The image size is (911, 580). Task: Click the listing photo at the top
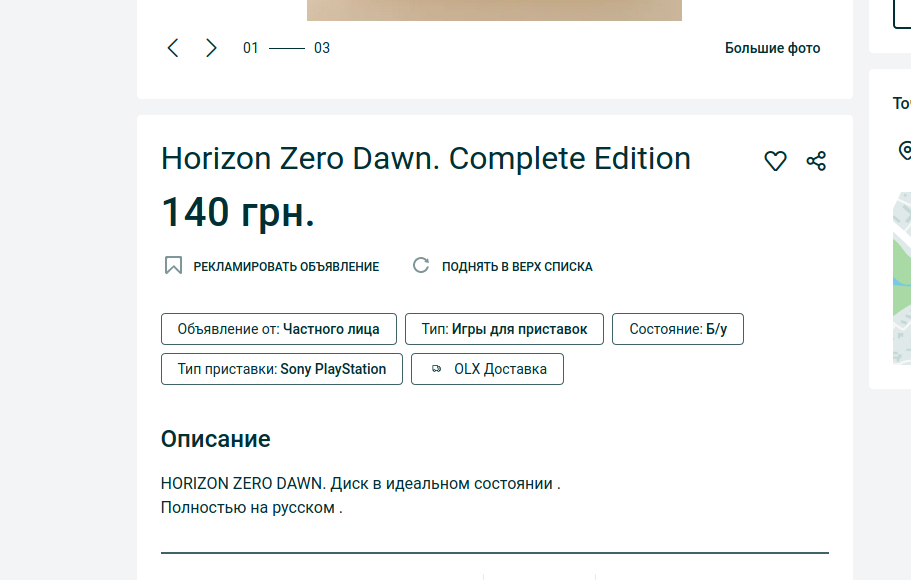coord(494,10)
